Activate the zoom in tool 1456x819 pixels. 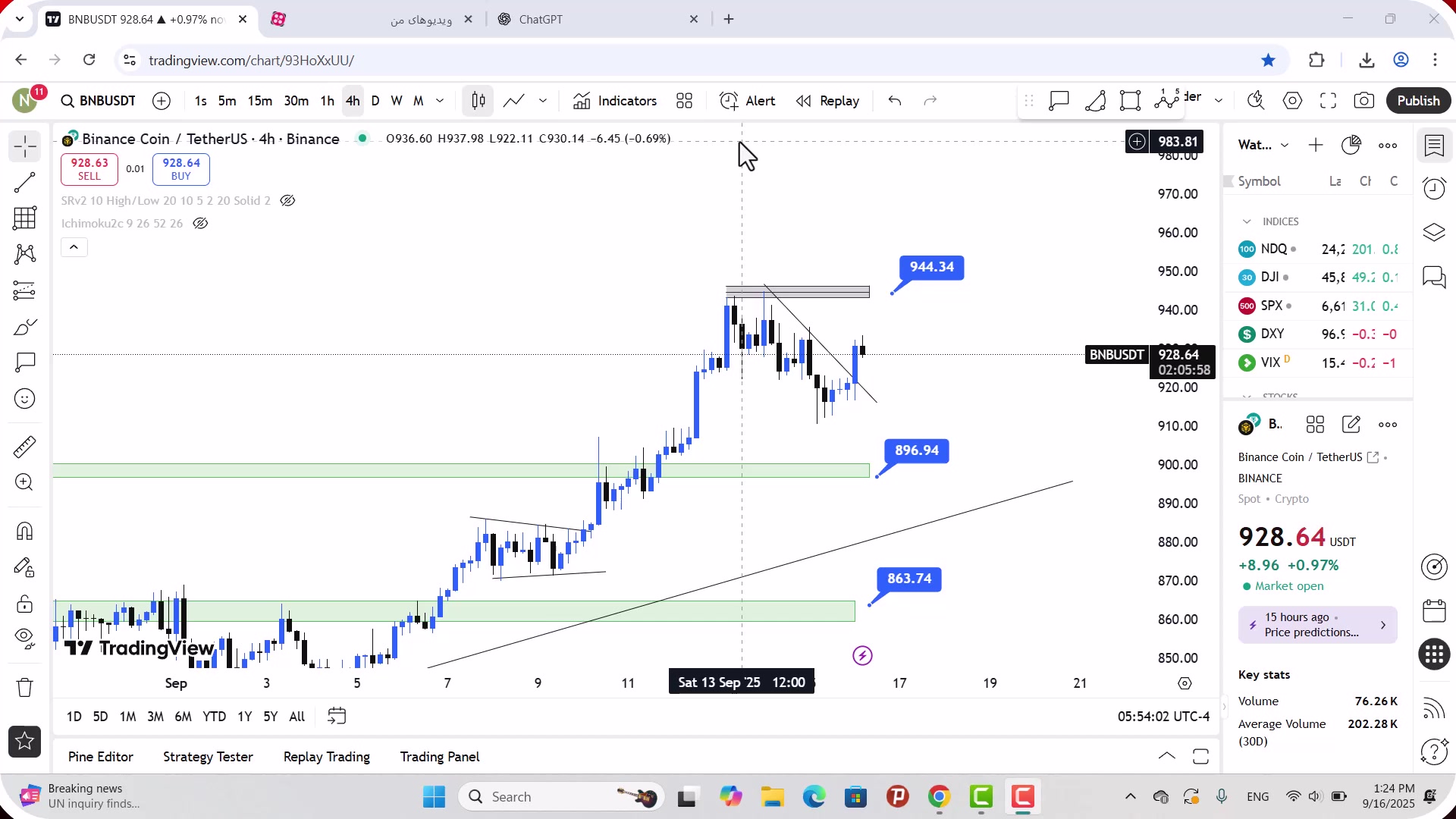click(25, 482)
